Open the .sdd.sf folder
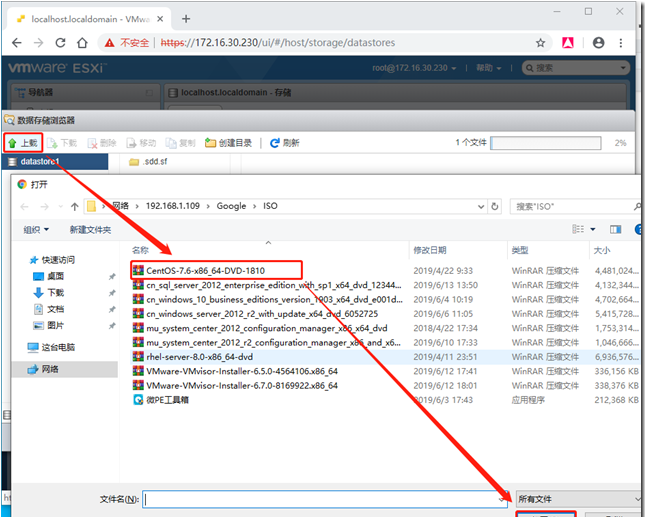 (148, 162)
